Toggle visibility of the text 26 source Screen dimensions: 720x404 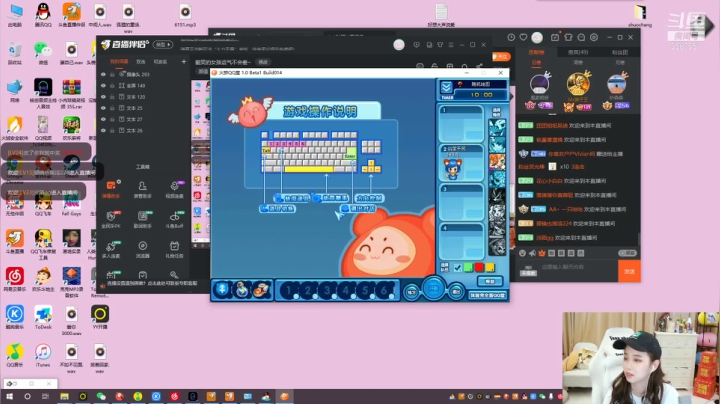(x=103, y=130)
